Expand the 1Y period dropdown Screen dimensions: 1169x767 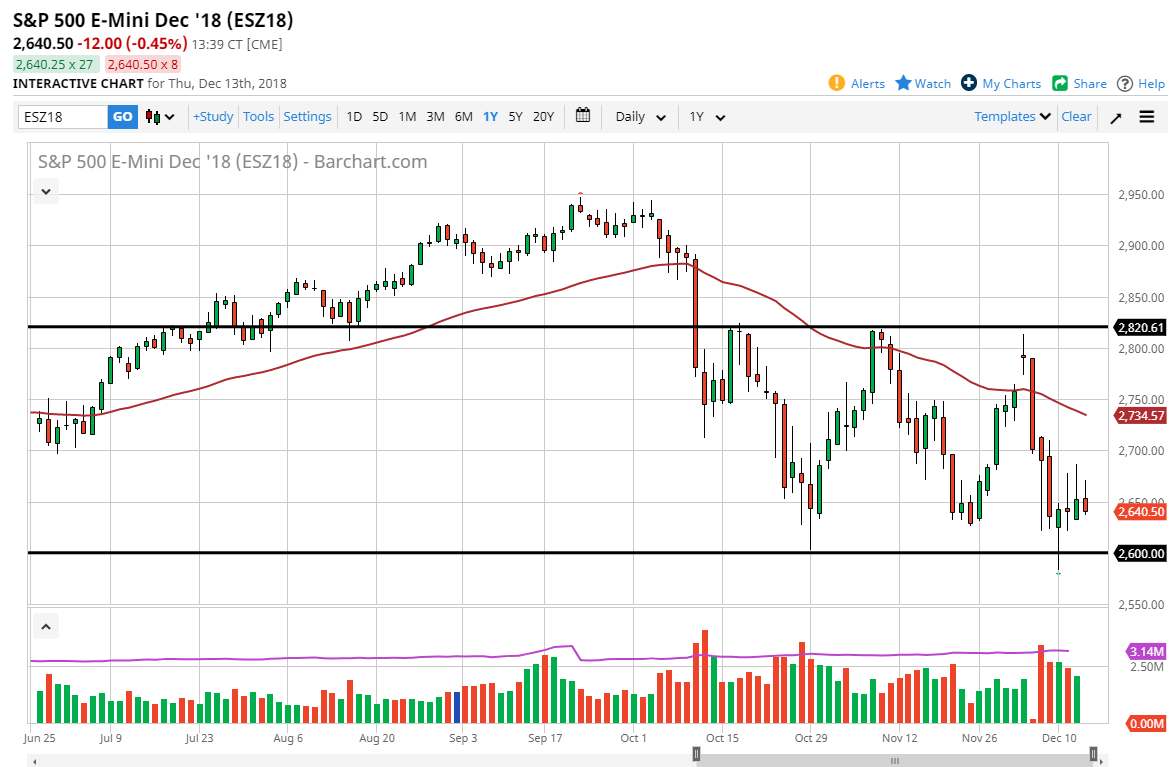(706, 117)
